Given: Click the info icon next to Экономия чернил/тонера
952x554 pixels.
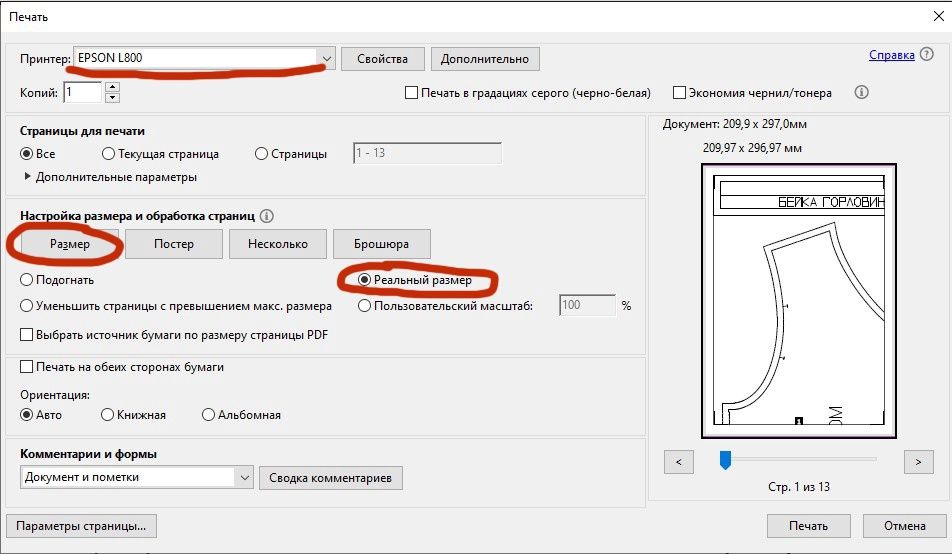Looking at the screenshot, I should pyautogui.click(x=861, y=92).
